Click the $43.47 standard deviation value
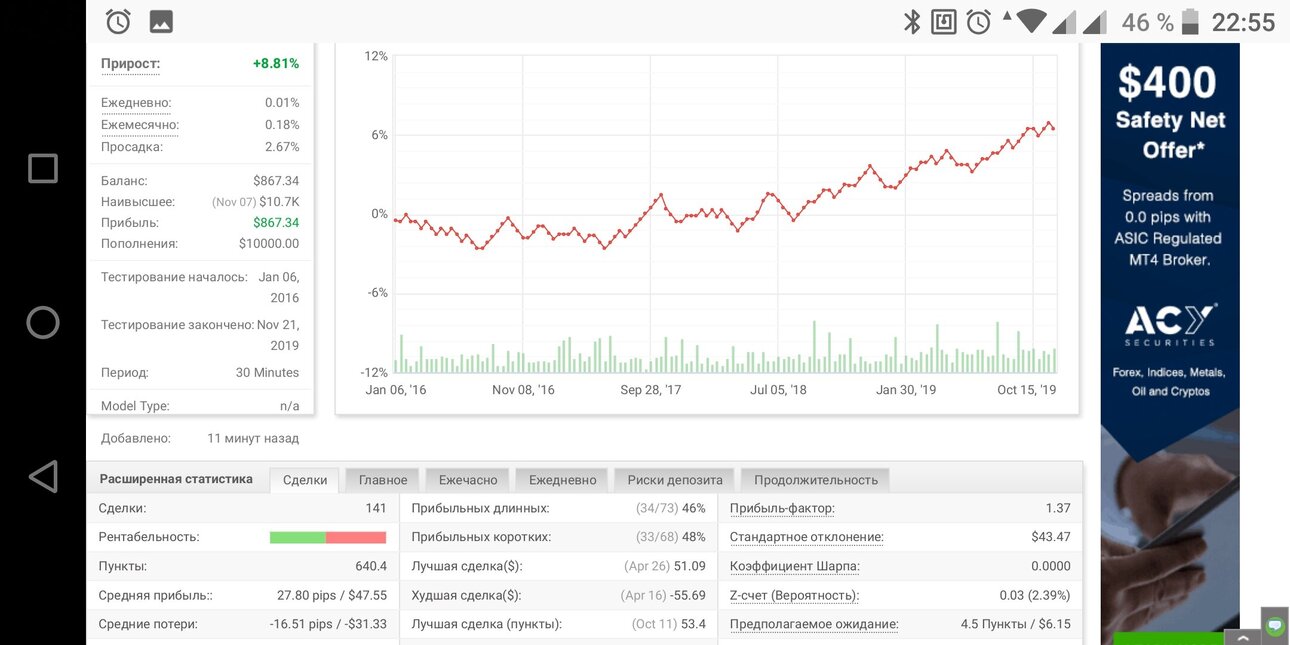 tap(1051, 537)
